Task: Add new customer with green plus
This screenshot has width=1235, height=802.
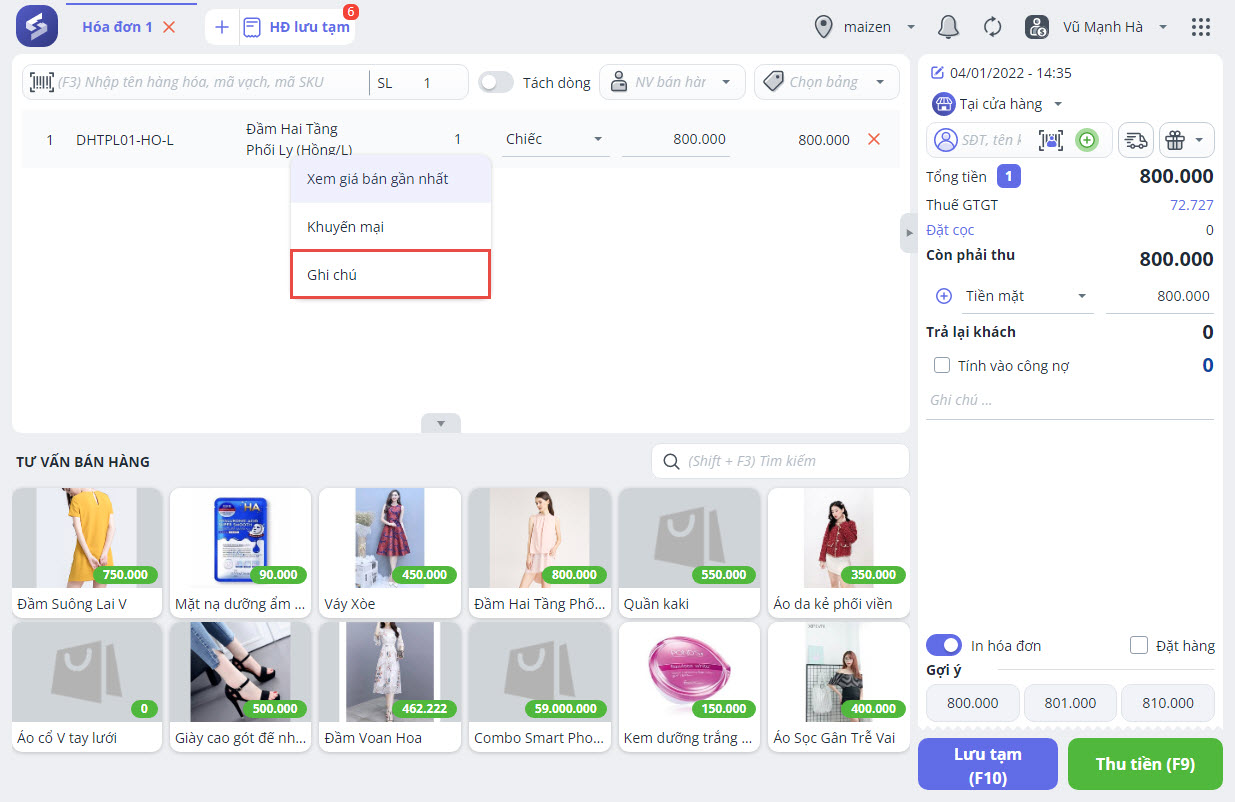Action: click(x=1087, y=140)
